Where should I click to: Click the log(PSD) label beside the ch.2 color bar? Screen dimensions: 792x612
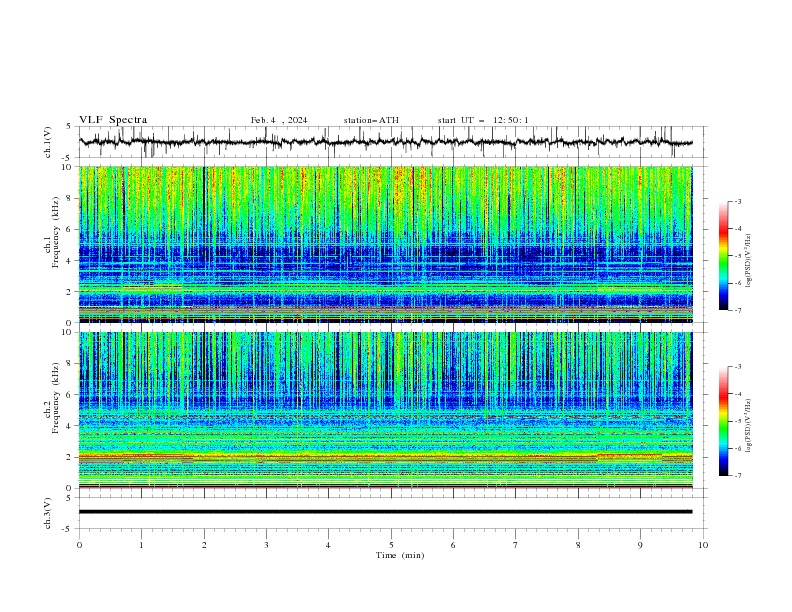point(748,426)
